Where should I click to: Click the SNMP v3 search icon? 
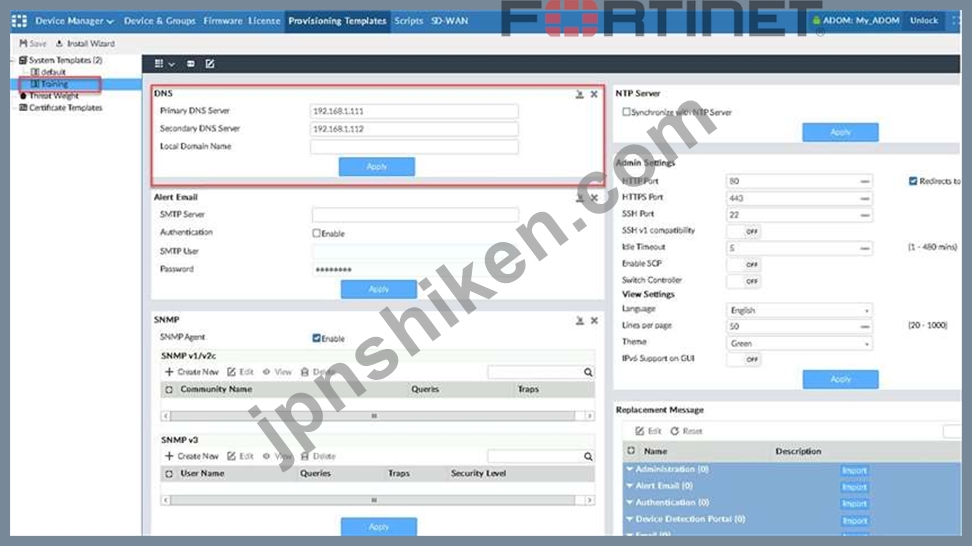point(588,456)
